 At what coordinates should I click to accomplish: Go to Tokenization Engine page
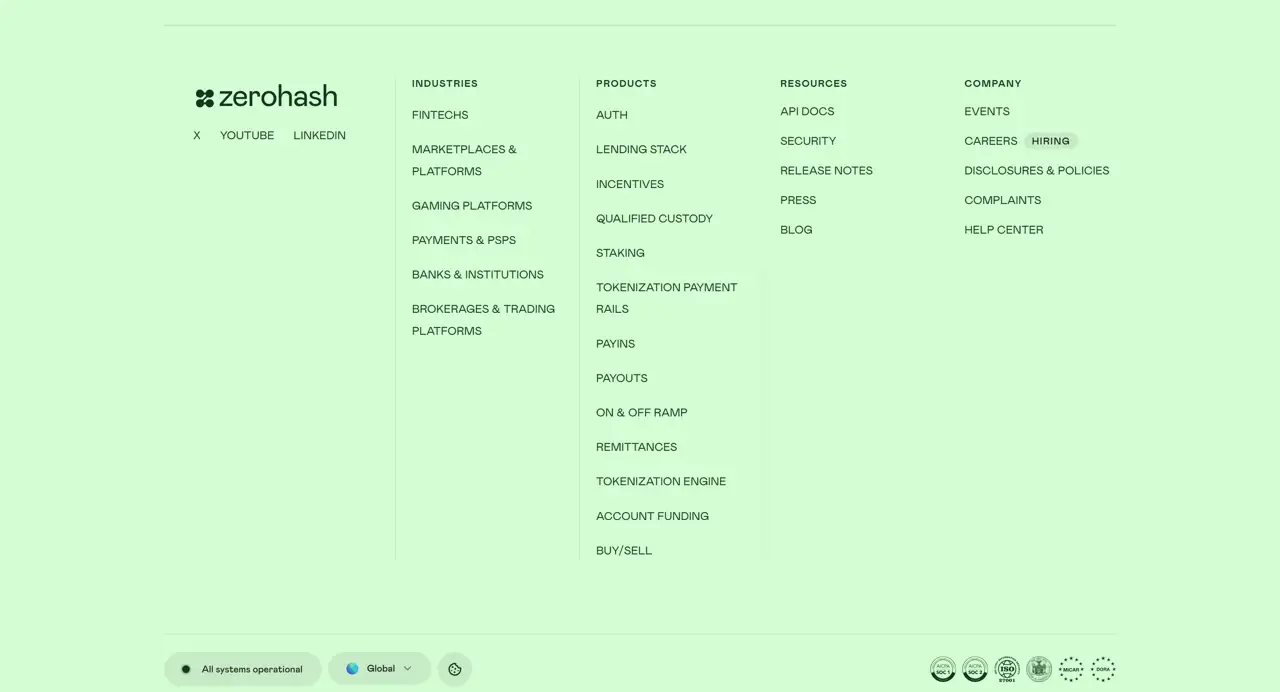pos(661,481)
